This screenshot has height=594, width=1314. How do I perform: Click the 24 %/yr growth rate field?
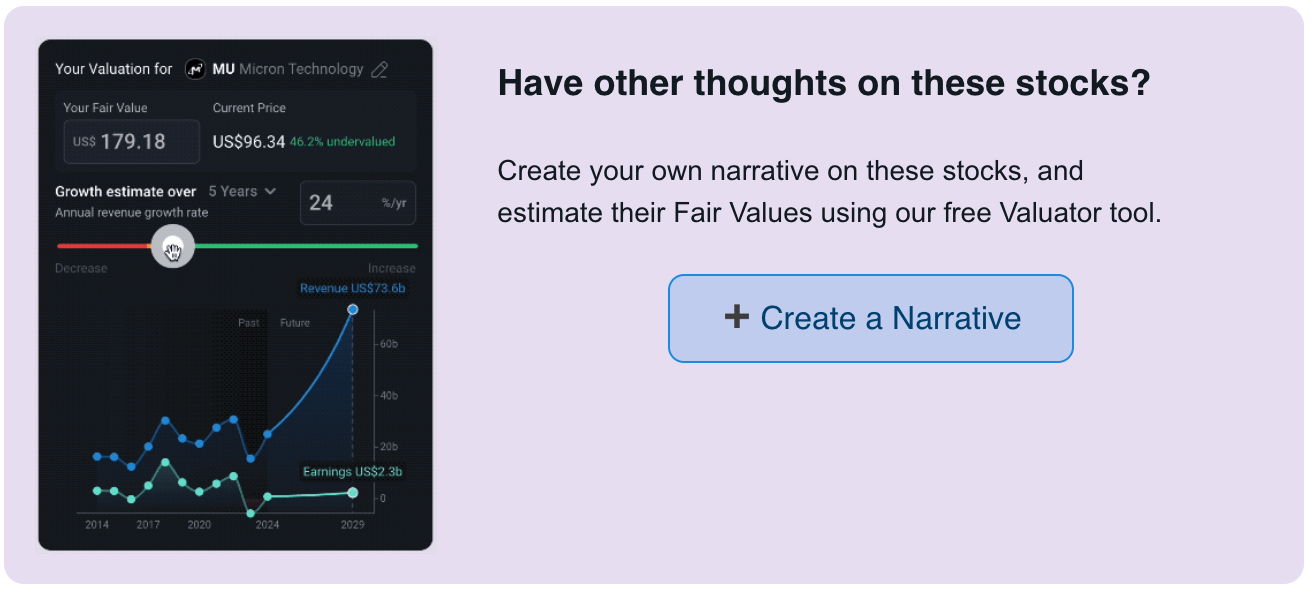[x=357, y=203]
